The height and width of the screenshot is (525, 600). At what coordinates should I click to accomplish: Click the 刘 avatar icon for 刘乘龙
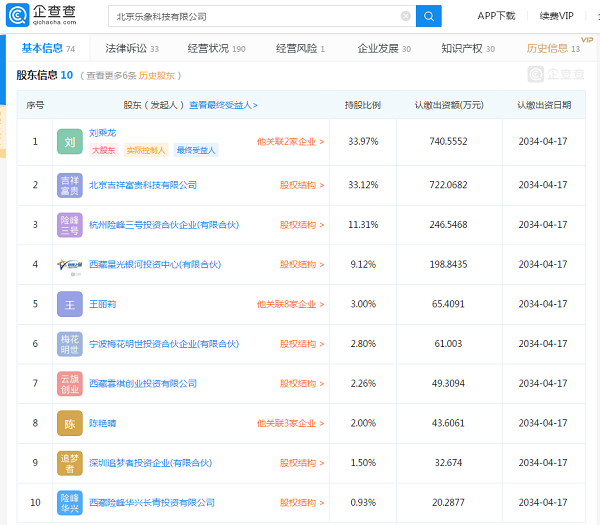pos(70,142)
